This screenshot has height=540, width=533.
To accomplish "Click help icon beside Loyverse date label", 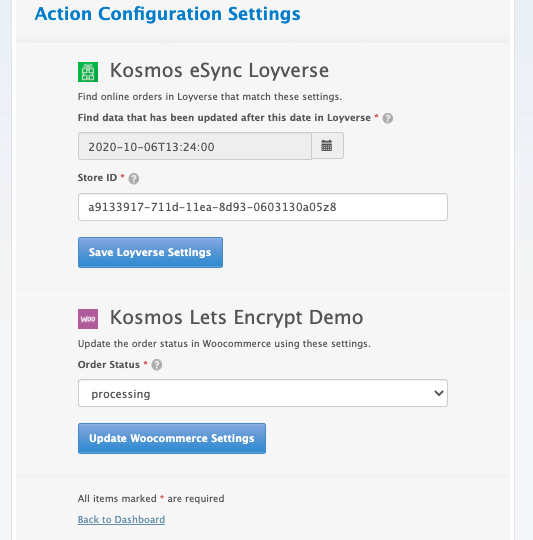I will 388,118.
